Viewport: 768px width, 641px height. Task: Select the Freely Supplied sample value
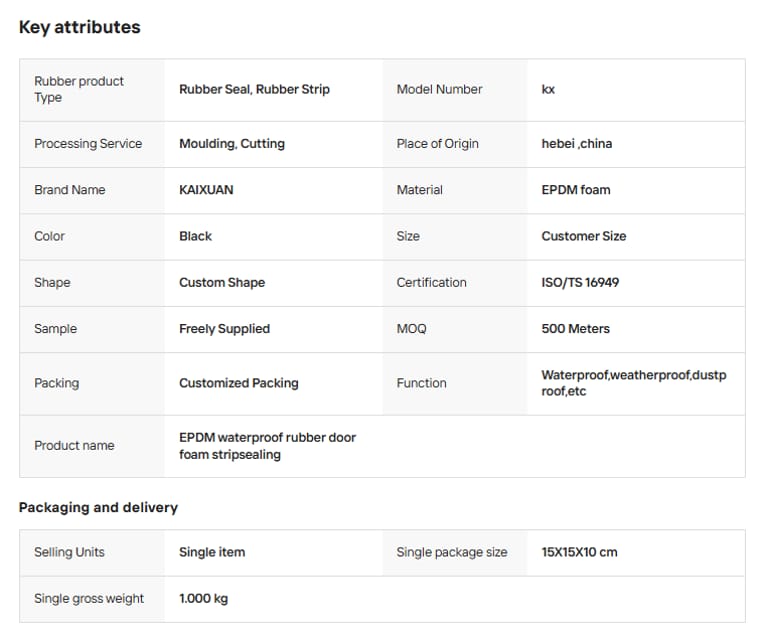224,328
